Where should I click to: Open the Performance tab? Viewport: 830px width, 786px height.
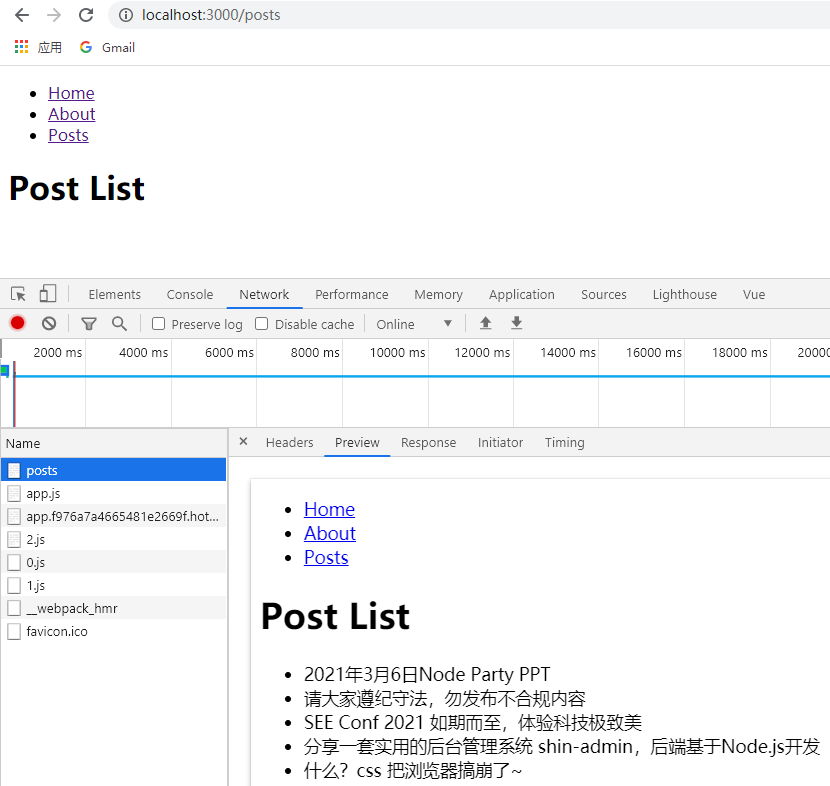[351, 294]
